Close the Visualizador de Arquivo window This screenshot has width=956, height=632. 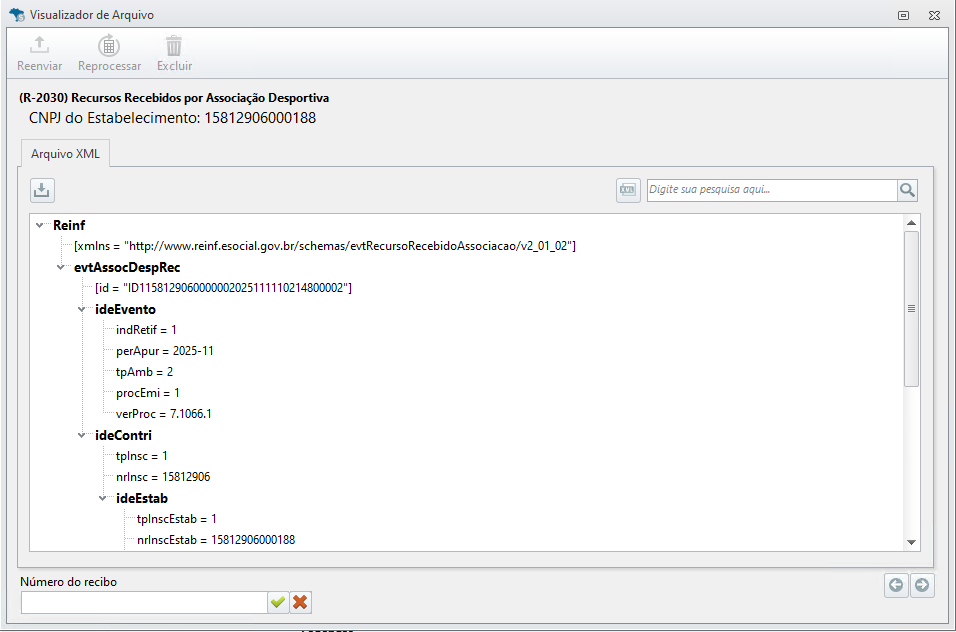(x=934, y=15)
